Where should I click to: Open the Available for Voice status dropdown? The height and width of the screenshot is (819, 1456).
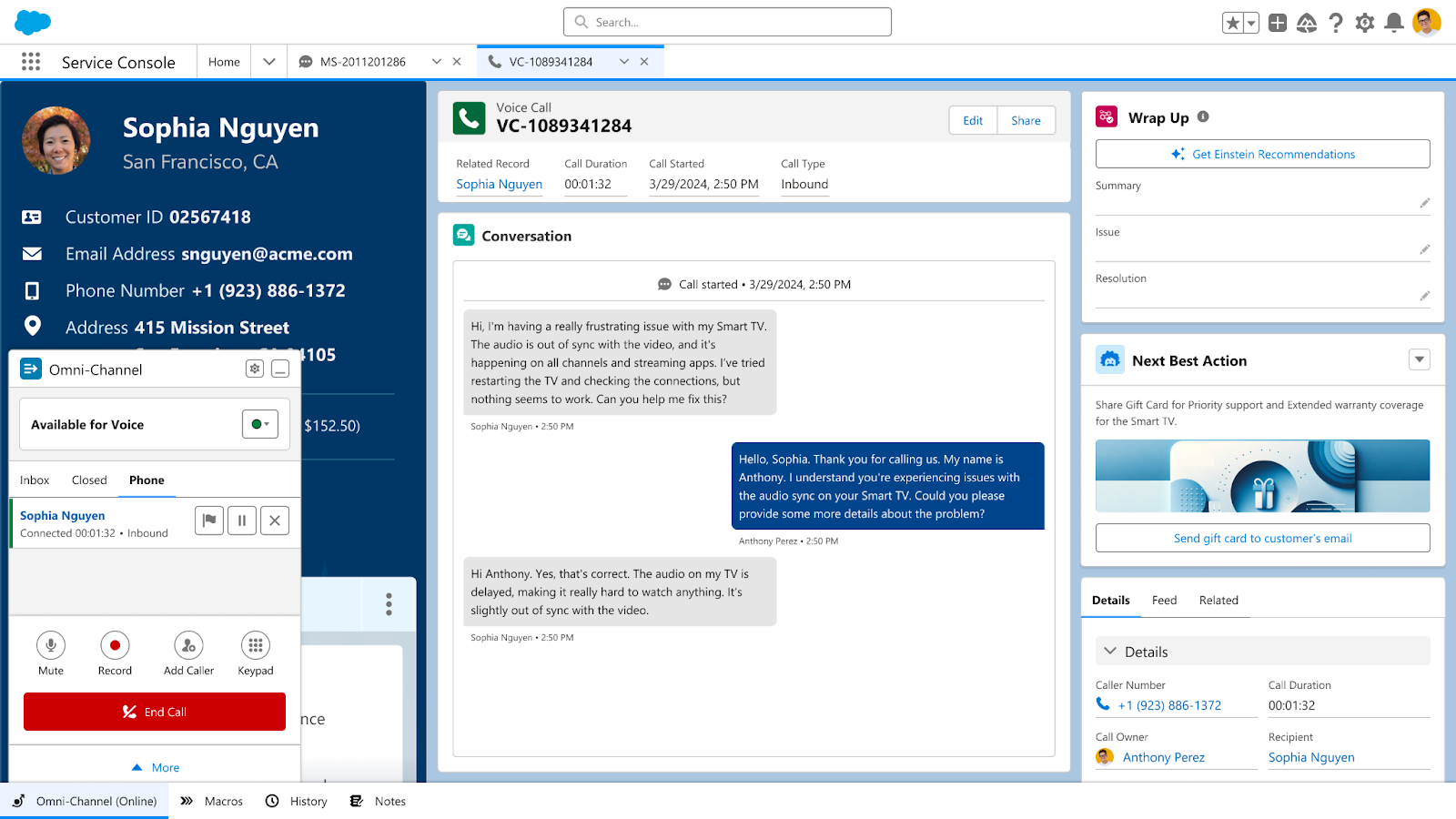(260, 423)
